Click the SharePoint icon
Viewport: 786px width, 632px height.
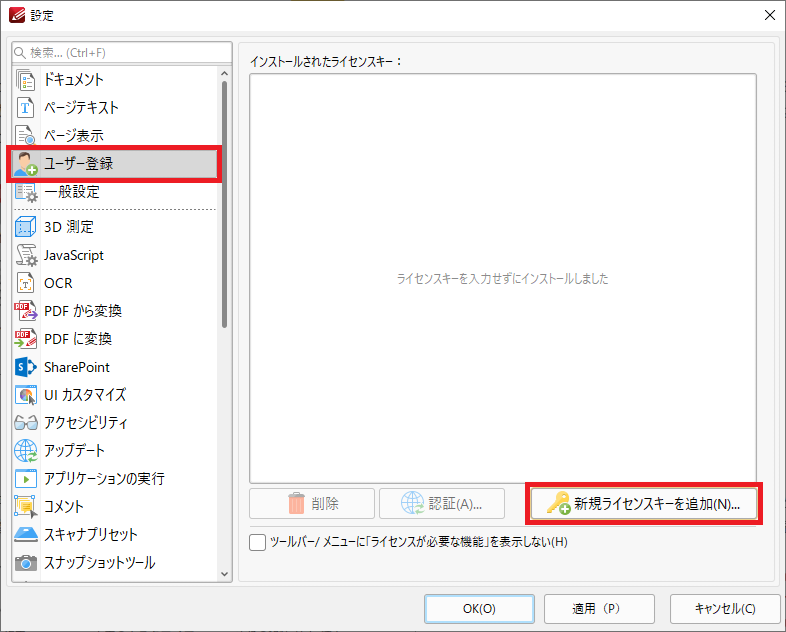point(26,367)
